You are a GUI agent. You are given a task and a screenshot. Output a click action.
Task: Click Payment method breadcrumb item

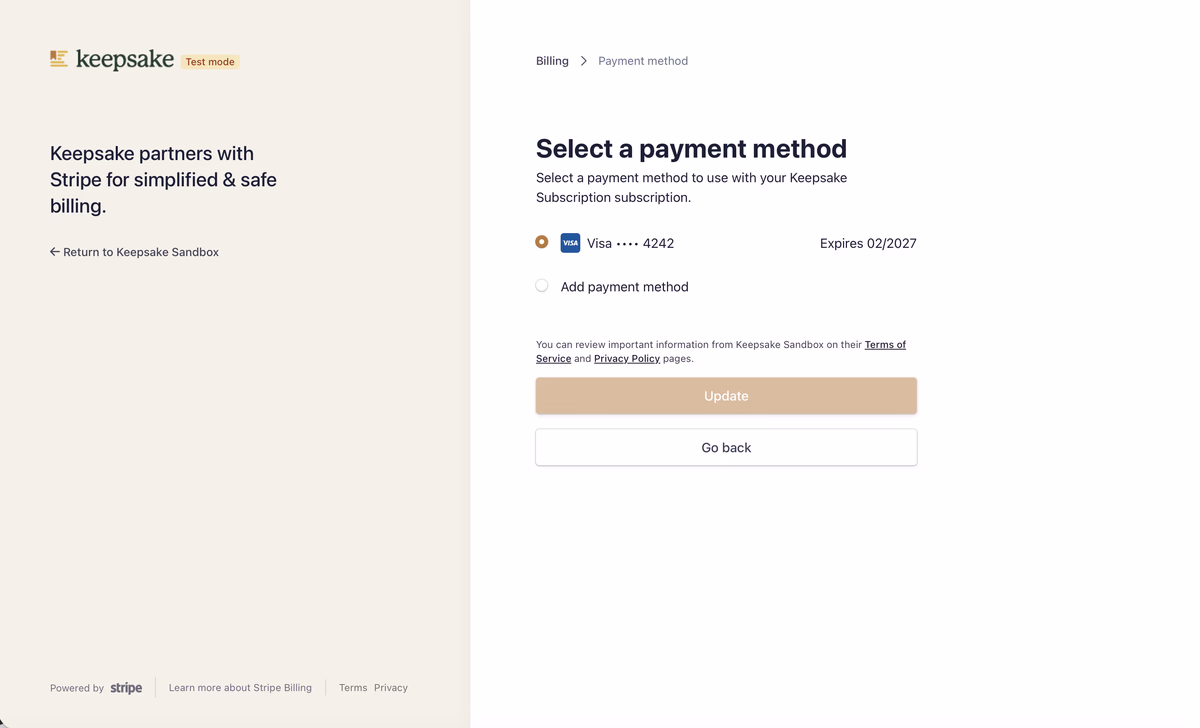pyautogui.click(x=643, y=61)
